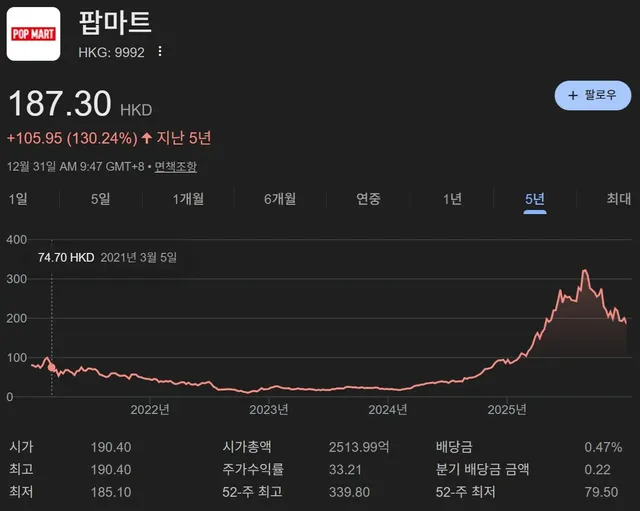
Task: Click the 52-주 최고 value 339.80
Action: (349, 492)
